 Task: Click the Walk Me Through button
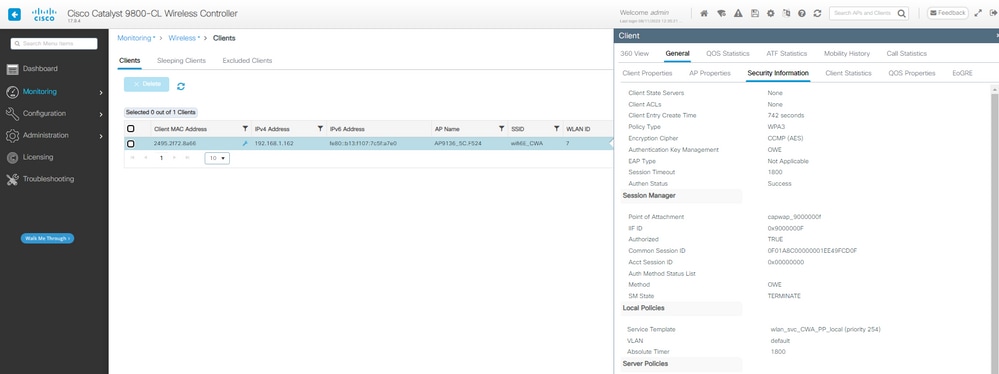point(47,238)
